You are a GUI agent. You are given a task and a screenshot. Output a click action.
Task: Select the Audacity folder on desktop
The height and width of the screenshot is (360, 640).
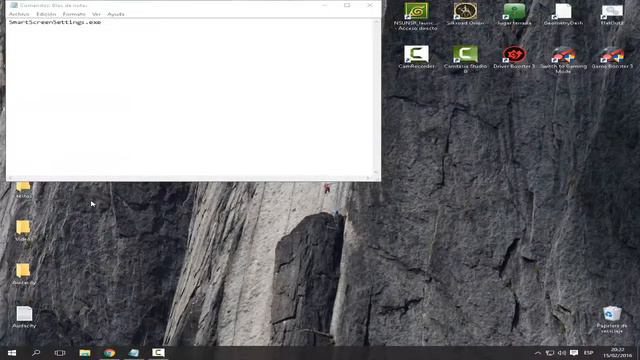[23, 274]
